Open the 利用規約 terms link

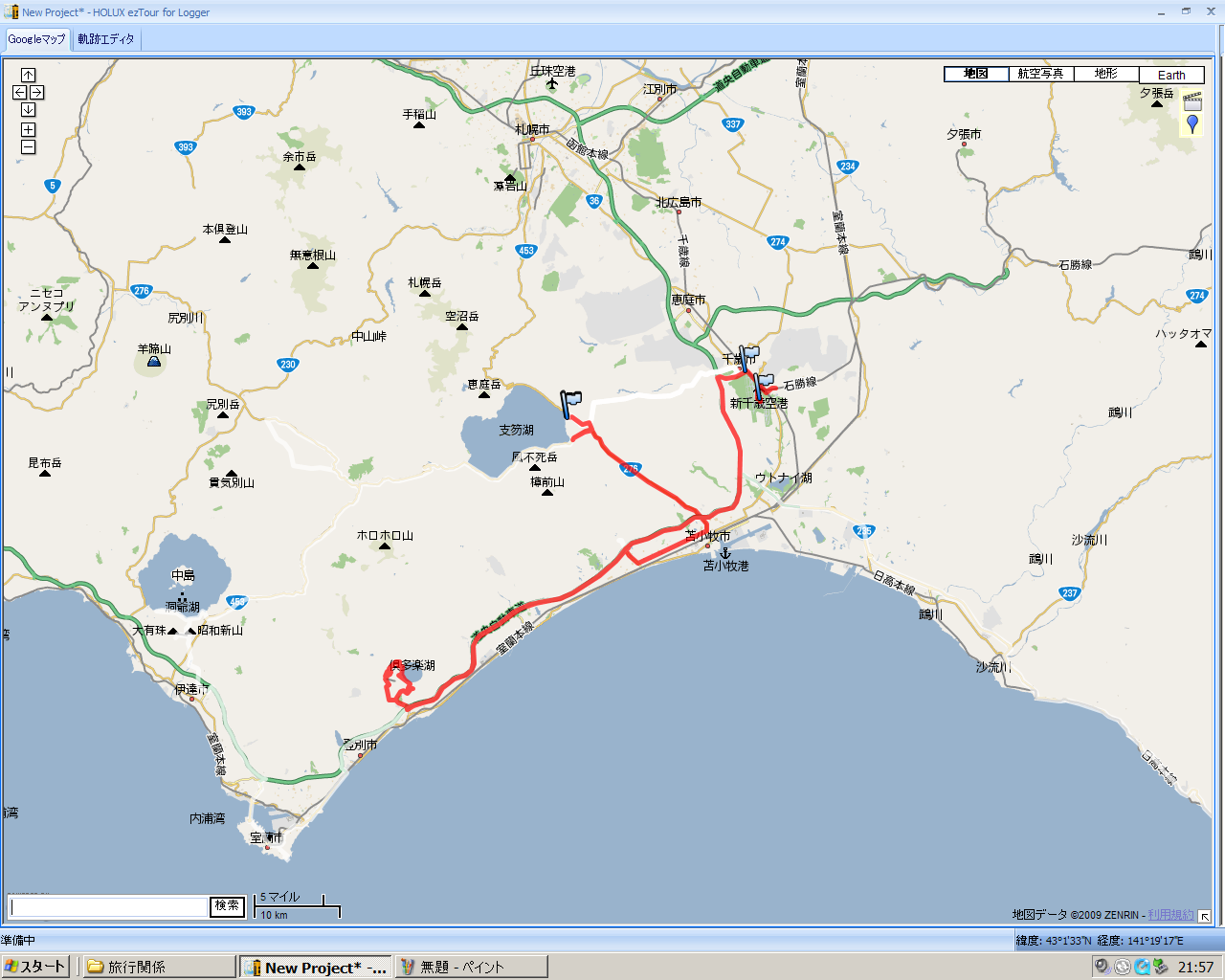click(1170, 915)
